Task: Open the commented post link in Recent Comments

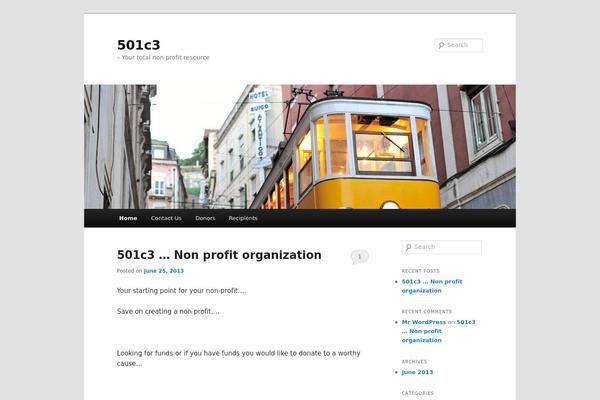Action: 439,331
